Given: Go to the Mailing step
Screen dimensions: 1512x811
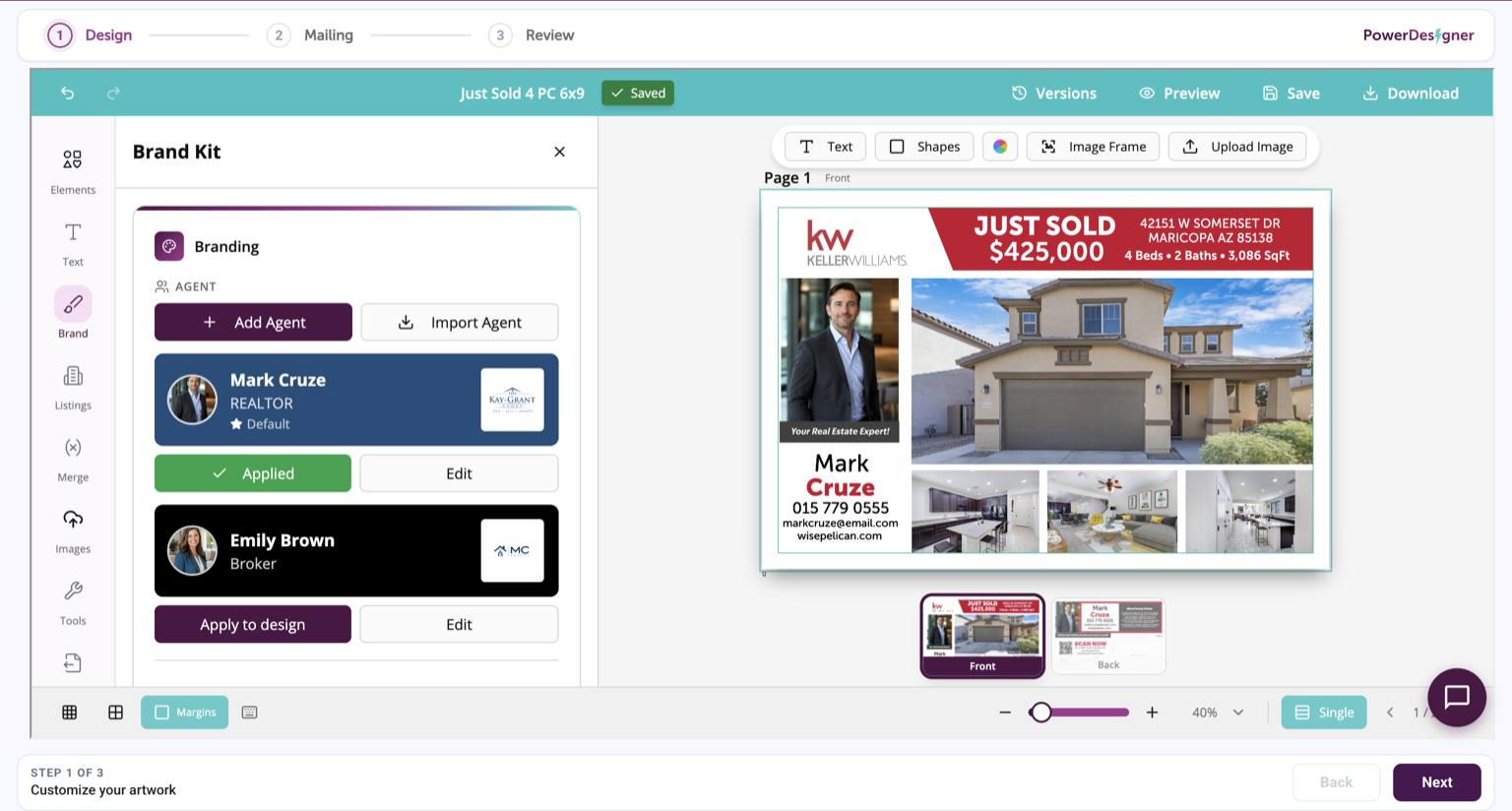Looking at the screenshot, I should pyautogui.click(x=310, y=35).
